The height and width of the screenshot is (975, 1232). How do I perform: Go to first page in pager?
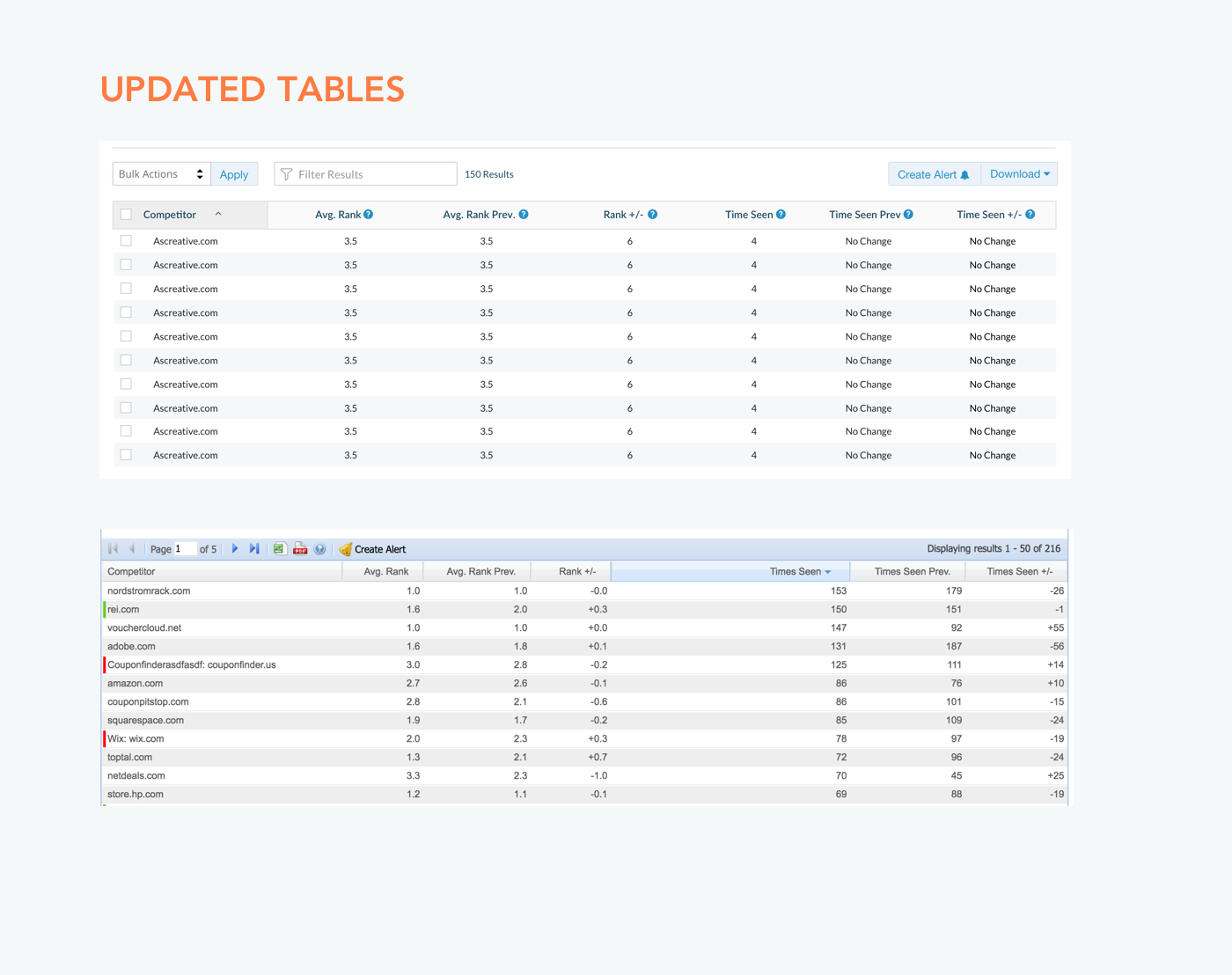coord(113,548)
